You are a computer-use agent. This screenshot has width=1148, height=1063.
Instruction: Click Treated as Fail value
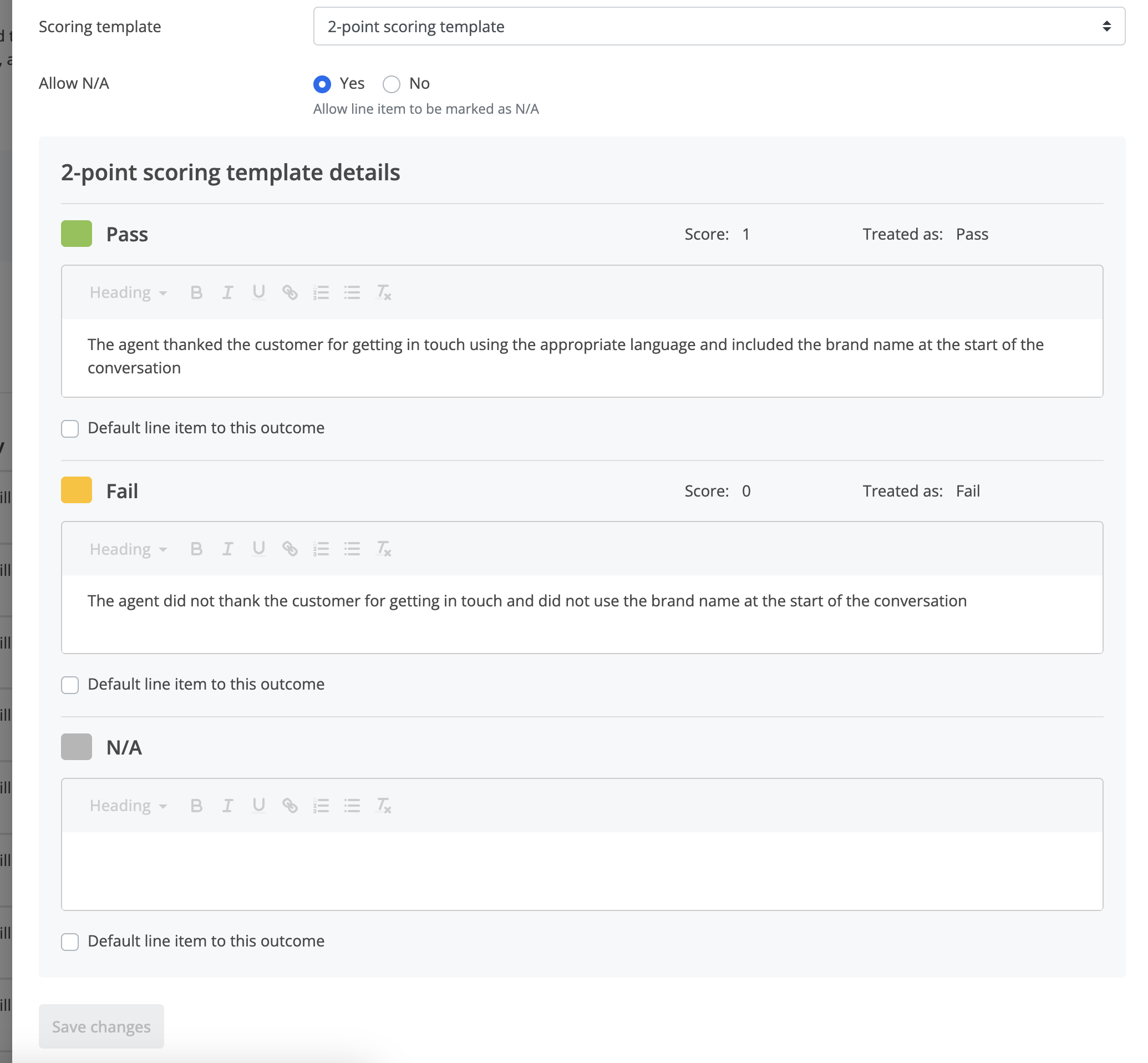click(x=968, y=490)
